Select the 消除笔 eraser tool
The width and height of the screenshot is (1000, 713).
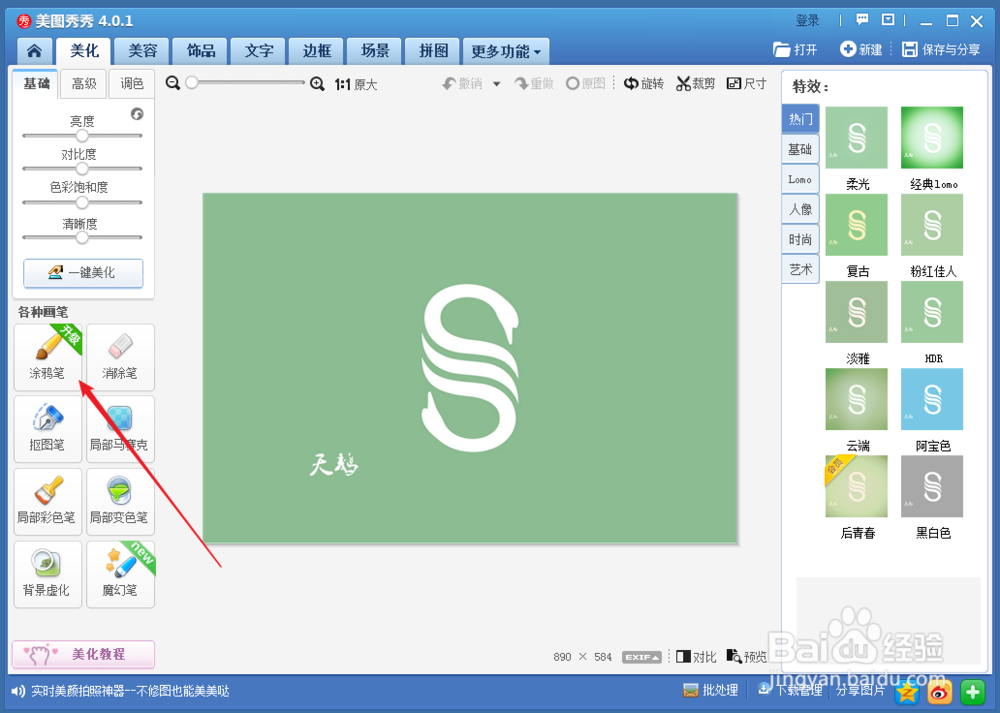point(120,357)
